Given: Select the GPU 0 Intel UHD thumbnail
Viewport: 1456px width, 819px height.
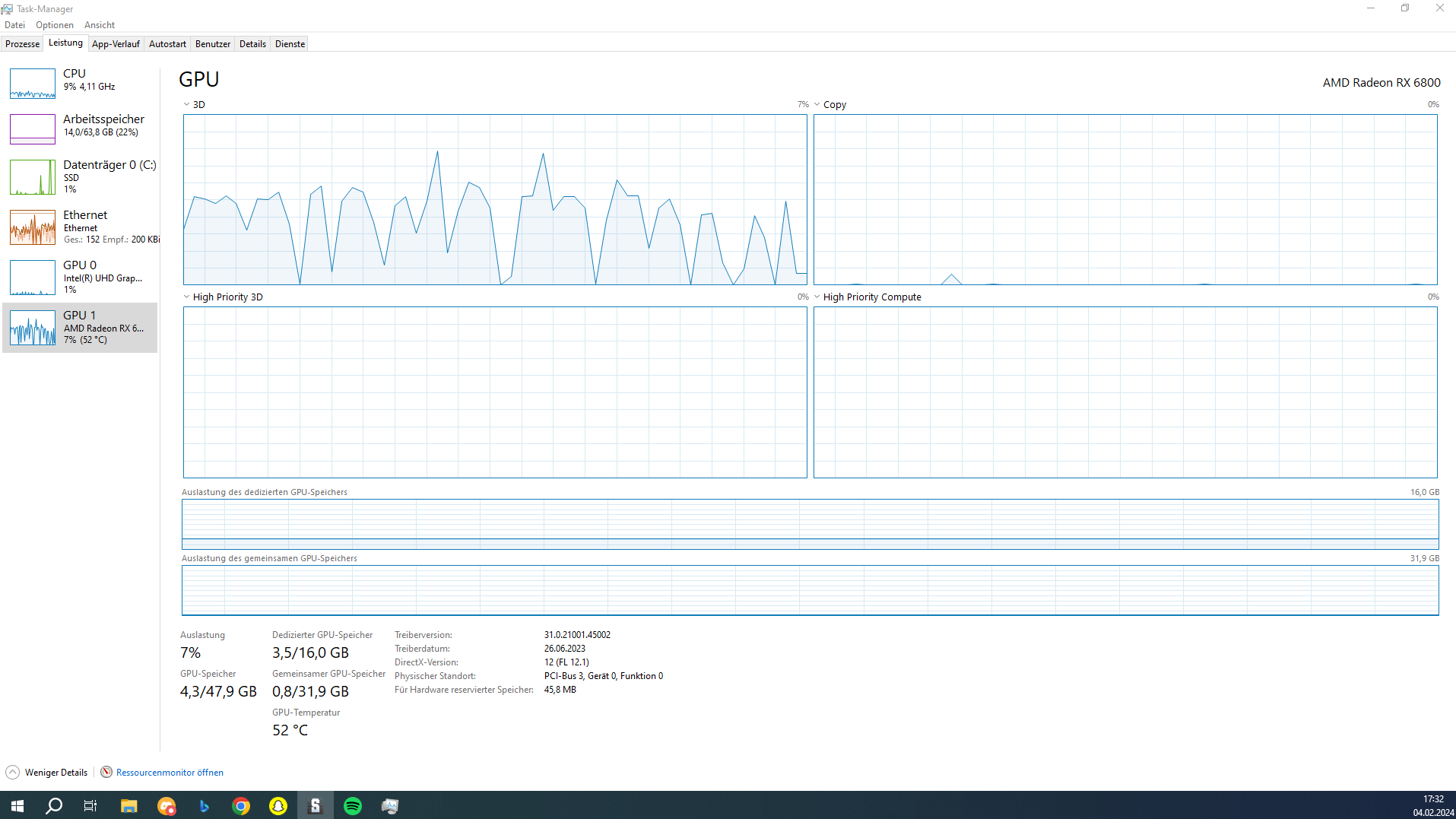Looking at the screenshot, I should click(x=33, y=278).
